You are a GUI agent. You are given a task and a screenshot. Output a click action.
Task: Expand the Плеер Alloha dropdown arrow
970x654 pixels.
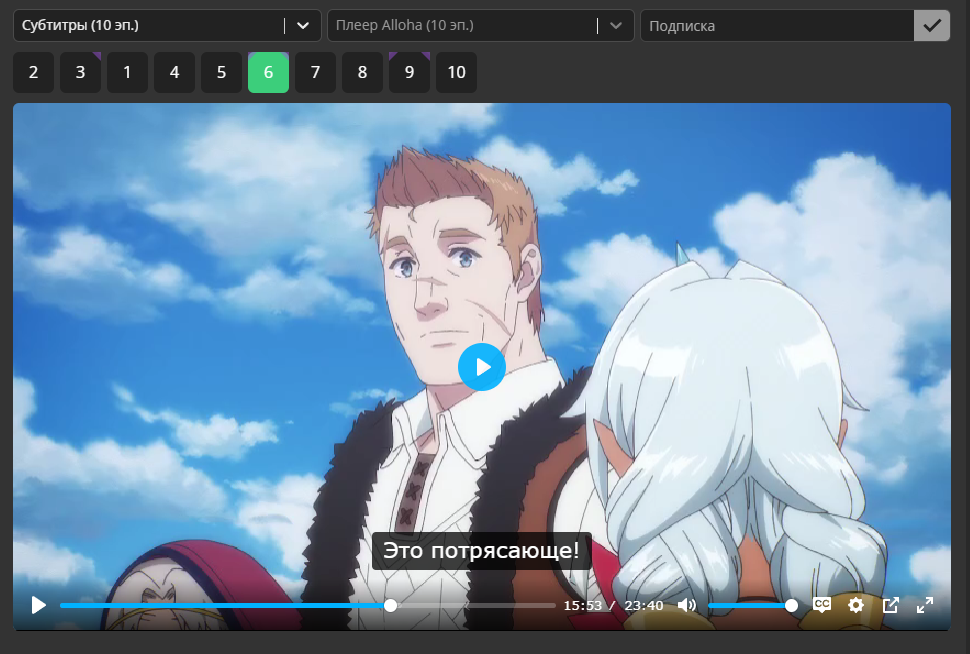click(616, 25)
